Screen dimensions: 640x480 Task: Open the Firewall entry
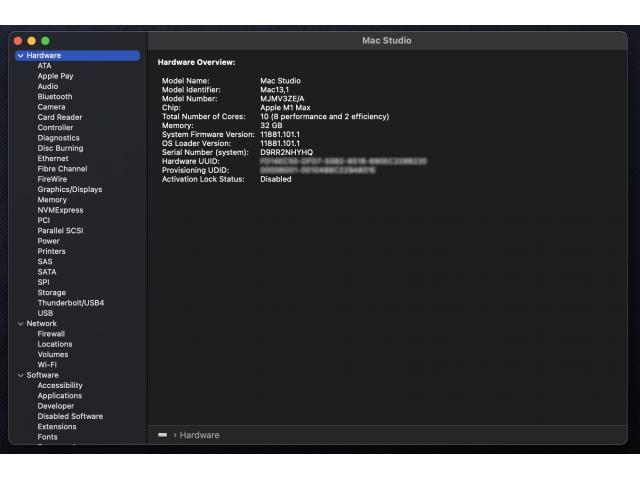point(51,334)
